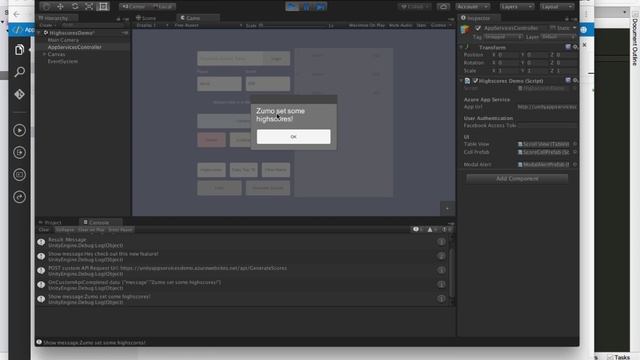The height and width of the screenshot is (360, 640).
Task: Select EventSystem in Hierarchy
Action: point(63,61)
